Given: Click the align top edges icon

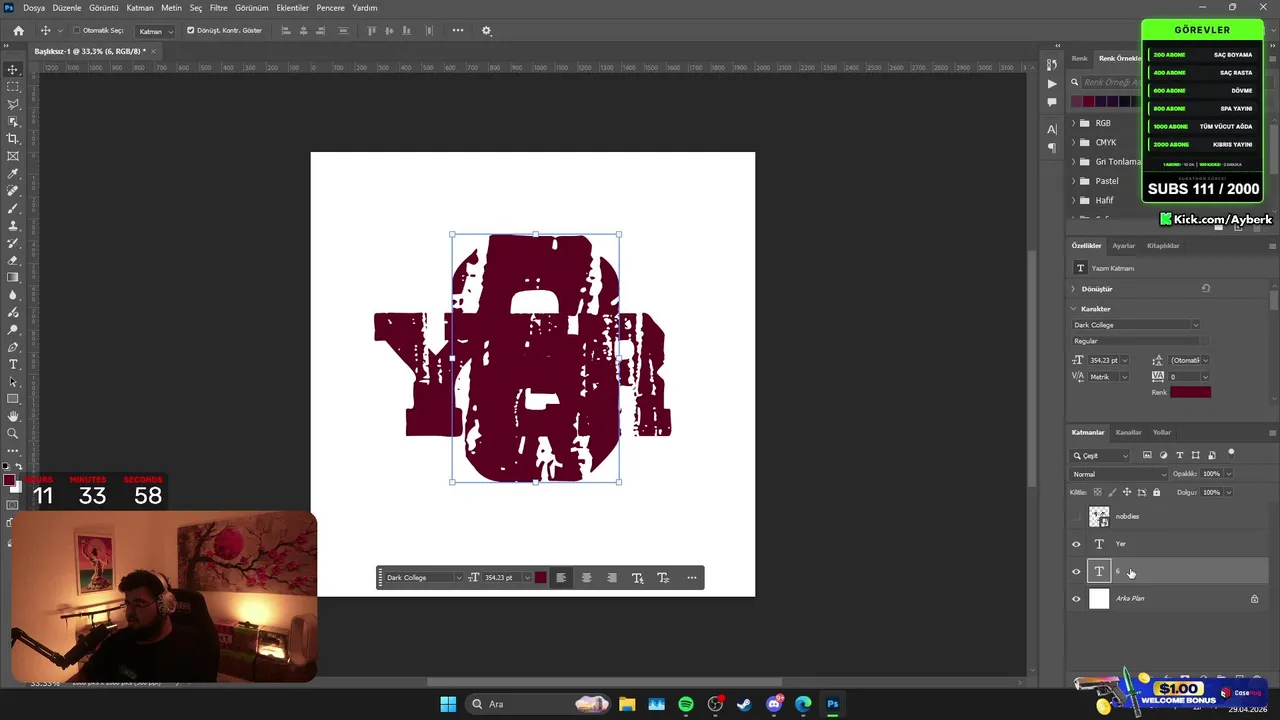Looking at the screenshot, I should click(372, 31).
